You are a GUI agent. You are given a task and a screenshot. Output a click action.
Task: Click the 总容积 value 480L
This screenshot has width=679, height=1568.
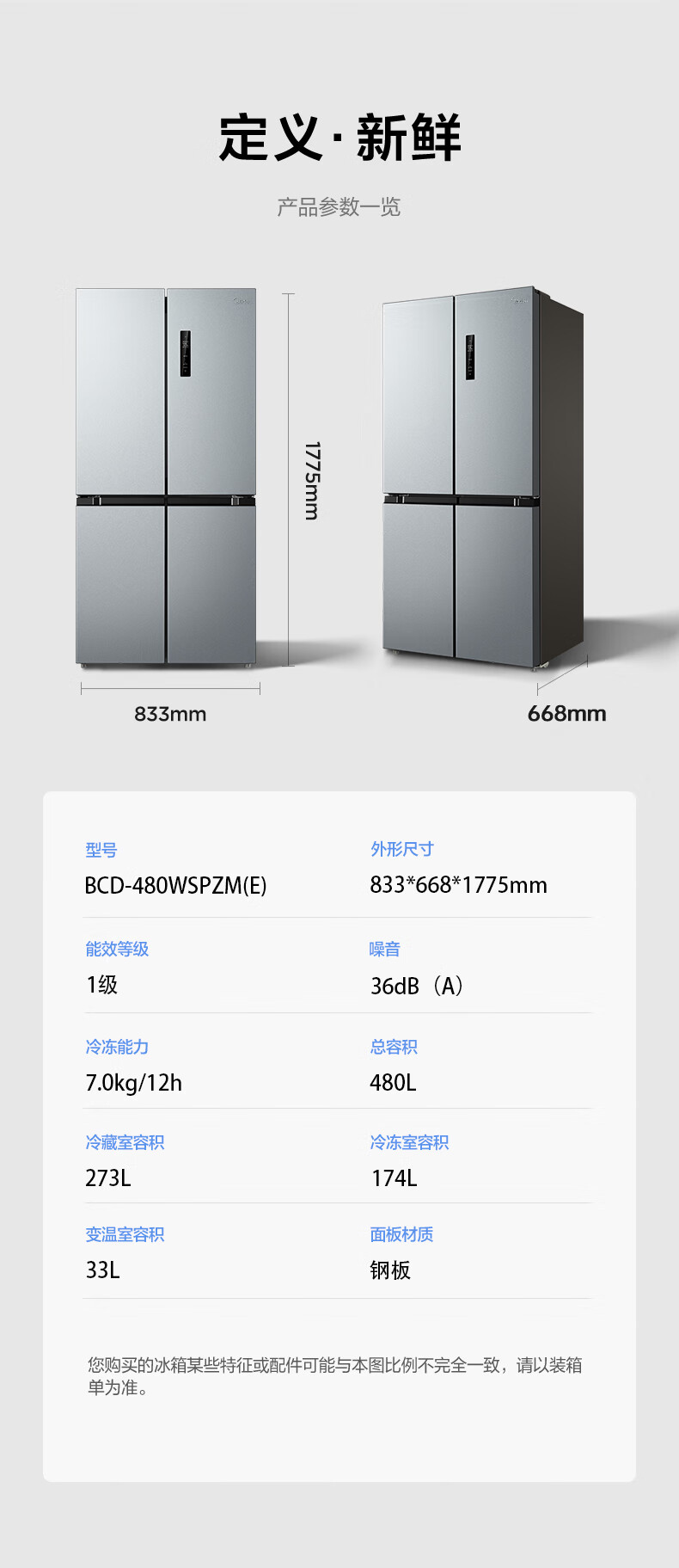click(x=393, y=1083)
